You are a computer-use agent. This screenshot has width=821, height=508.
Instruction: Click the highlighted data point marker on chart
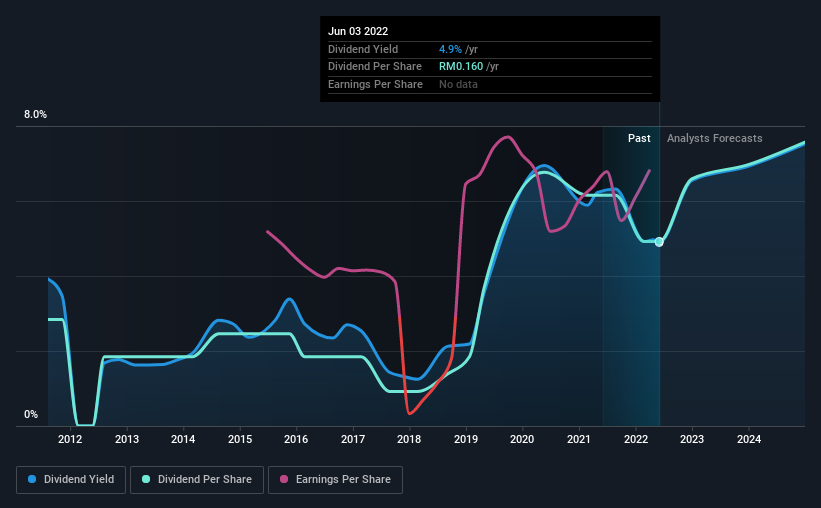click(659, 242)
